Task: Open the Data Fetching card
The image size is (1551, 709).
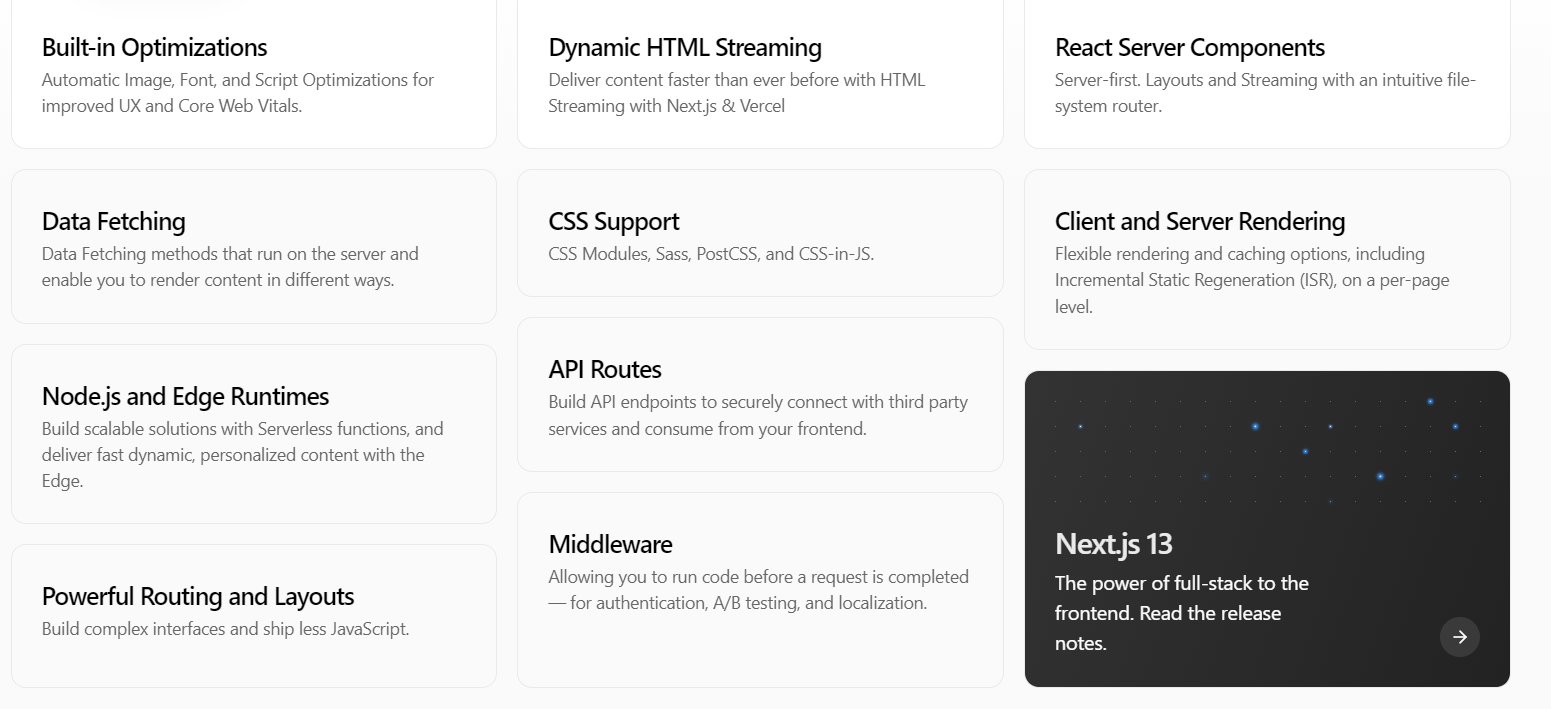Action: coord(254,246)
